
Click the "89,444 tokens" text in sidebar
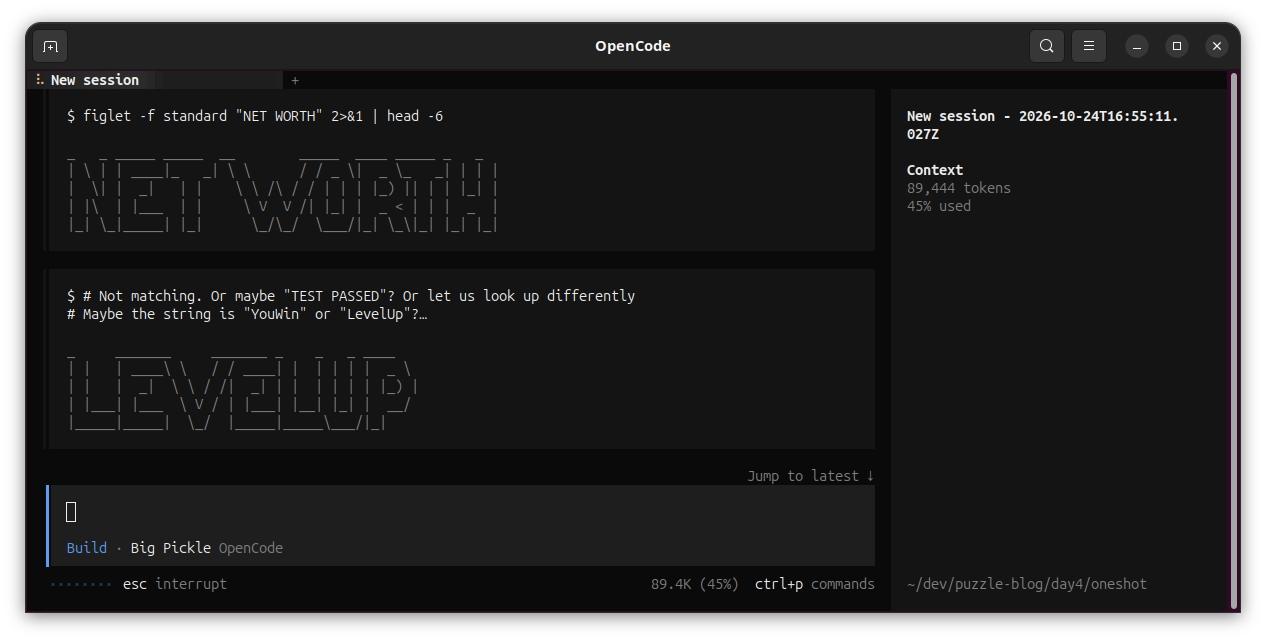(959, 188)
